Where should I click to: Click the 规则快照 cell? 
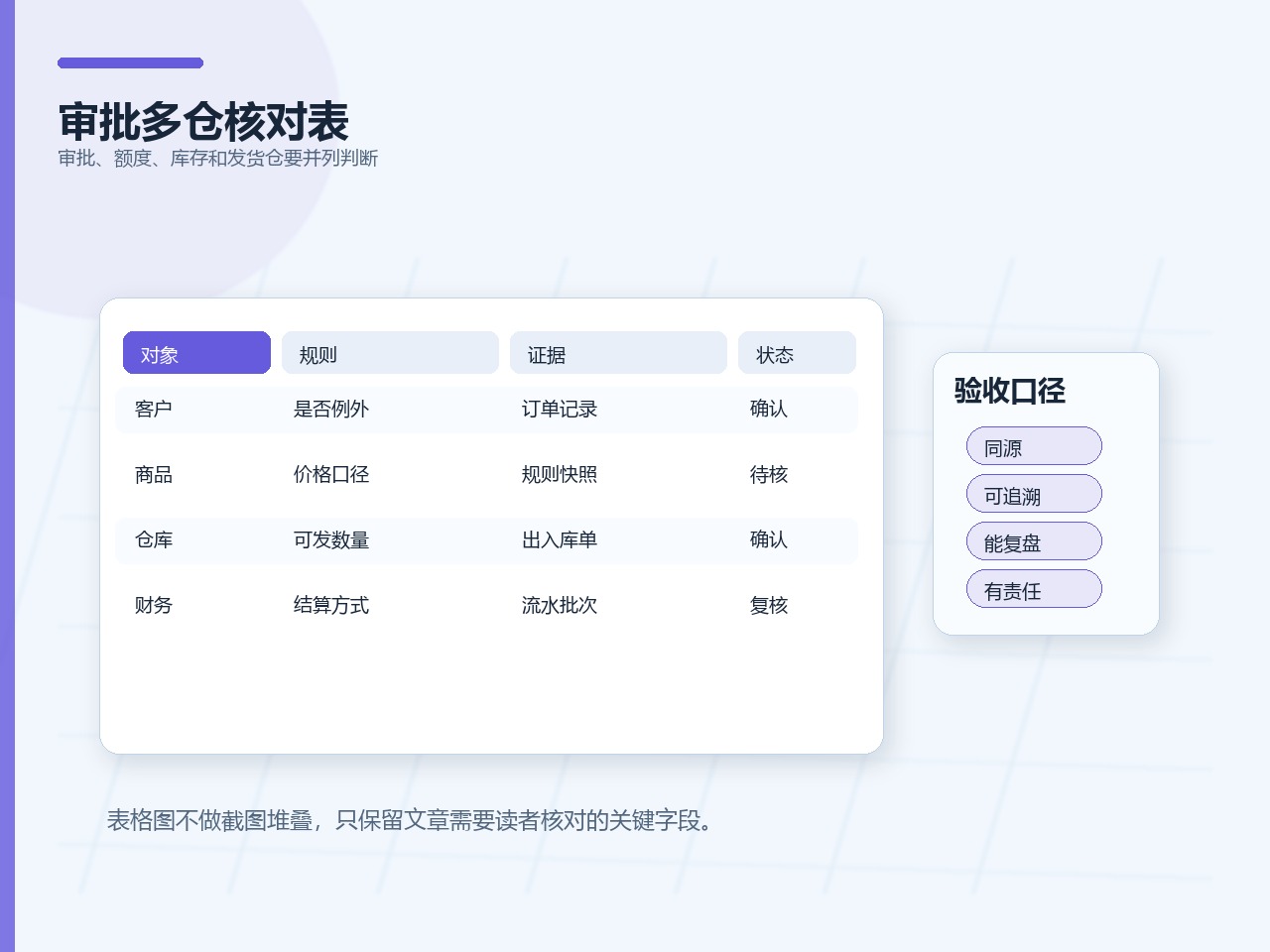pos(560,475)
